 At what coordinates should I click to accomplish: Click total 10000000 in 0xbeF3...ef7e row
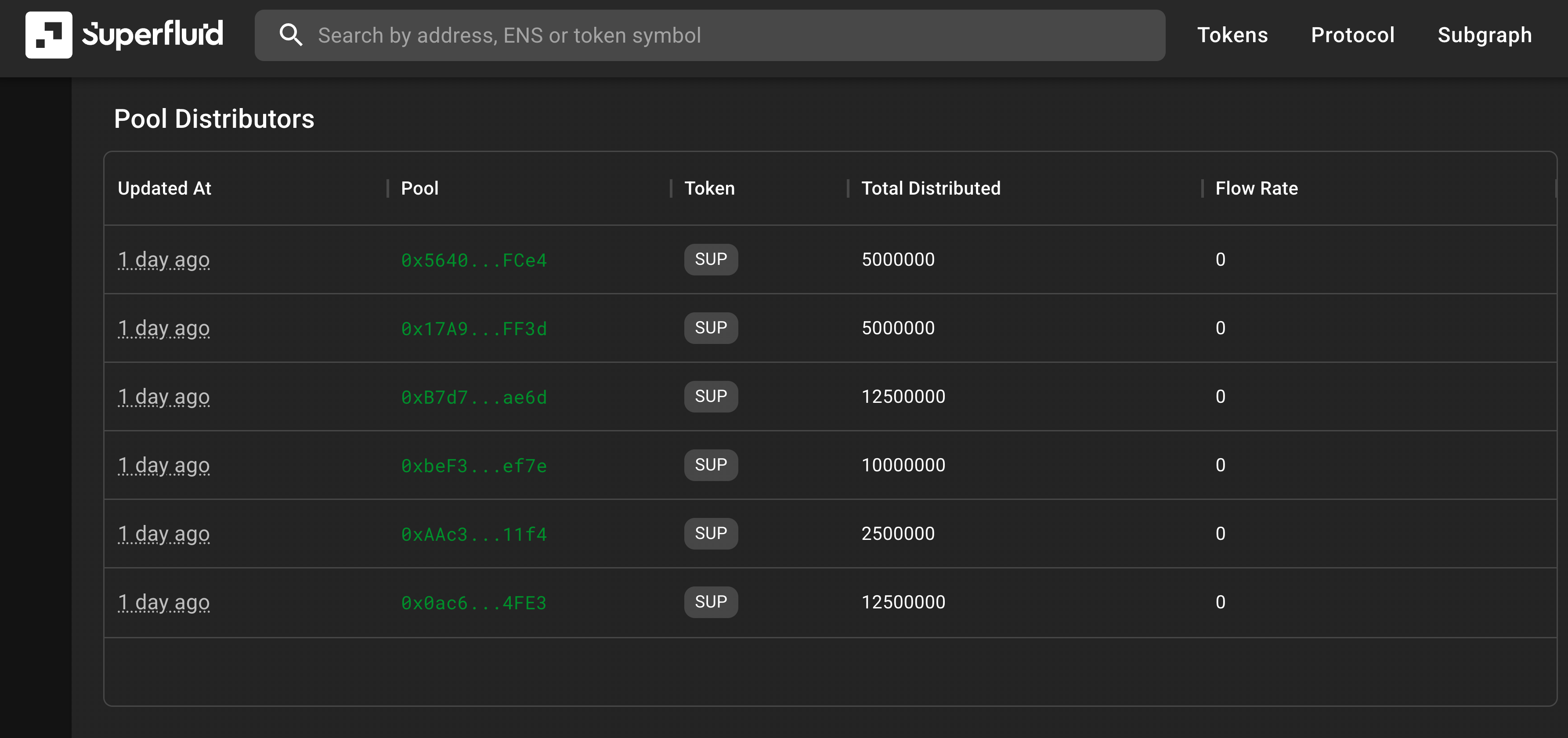903,465
